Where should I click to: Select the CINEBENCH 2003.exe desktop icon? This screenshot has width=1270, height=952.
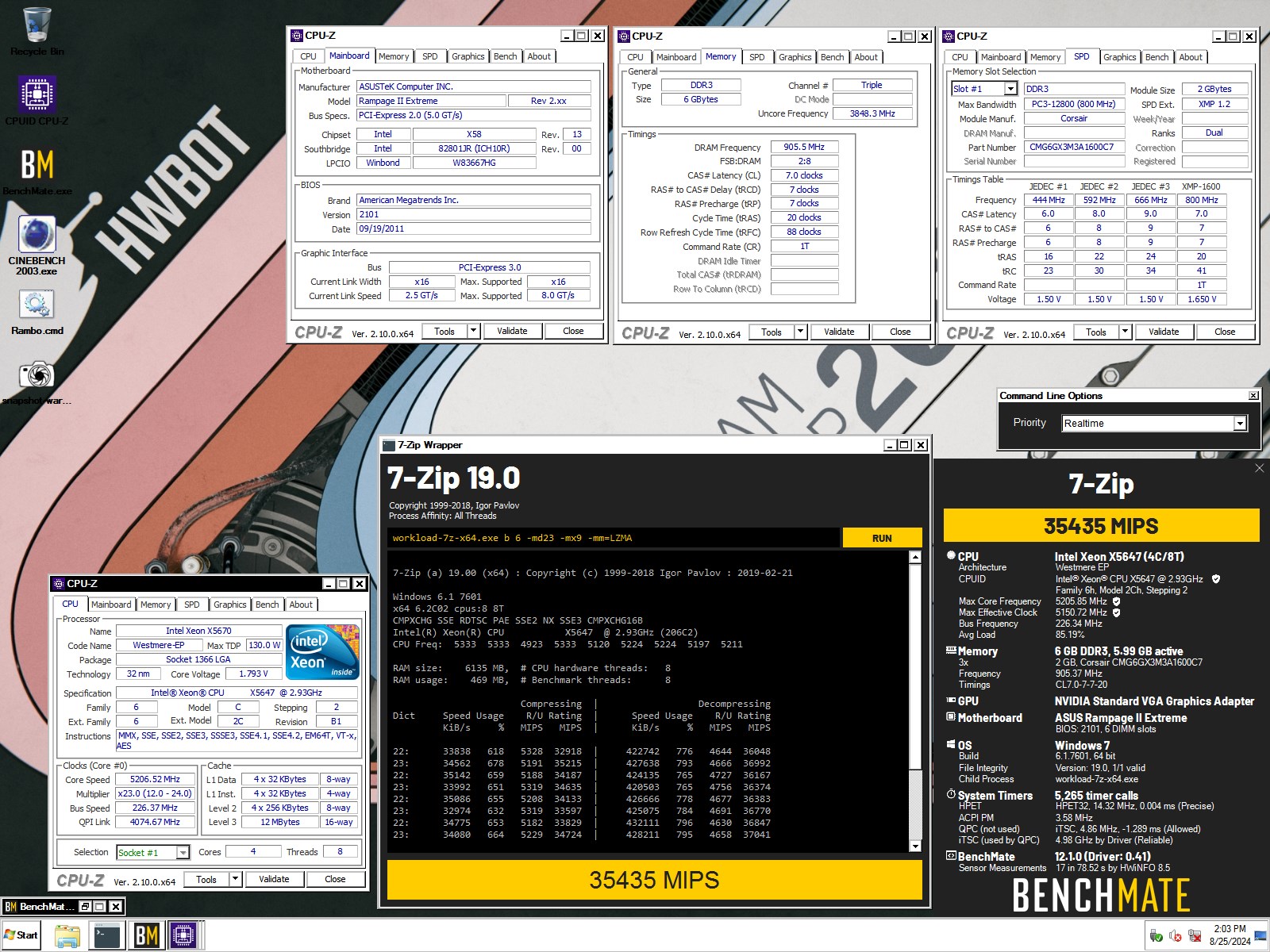[x=37, y=245]
